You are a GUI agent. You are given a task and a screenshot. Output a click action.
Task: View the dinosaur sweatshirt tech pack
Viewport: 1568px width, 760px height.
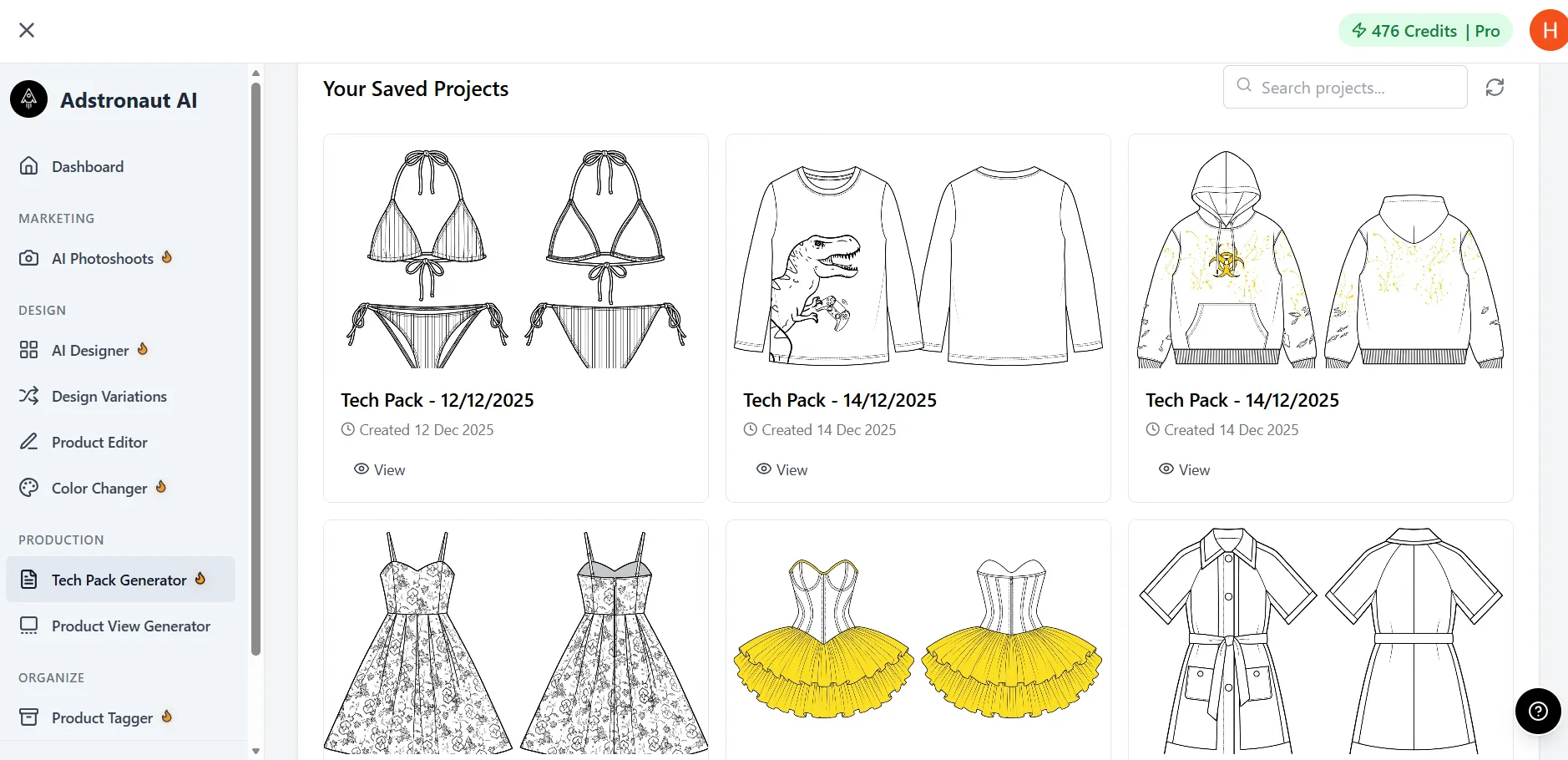tap(782, 470)
